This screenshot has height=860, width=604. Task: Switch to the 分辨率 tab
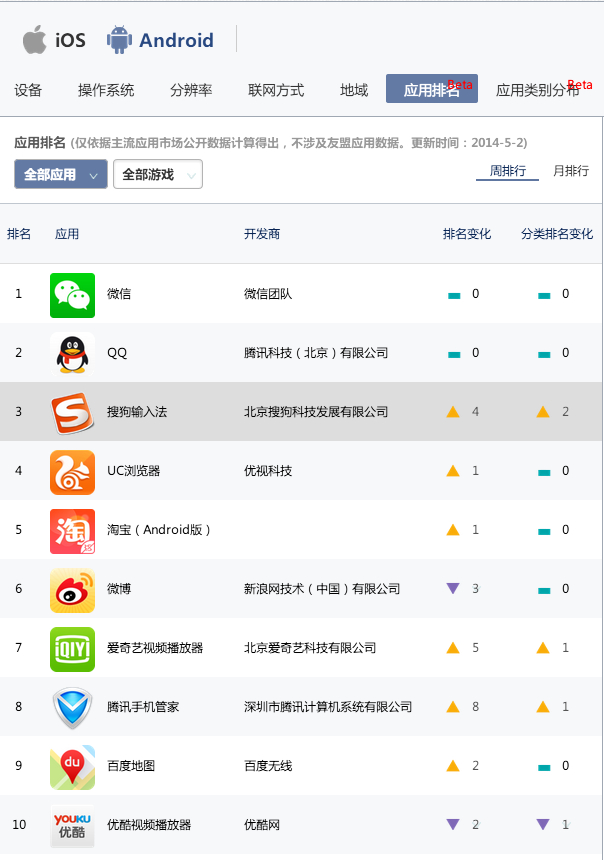pos(191,90)
